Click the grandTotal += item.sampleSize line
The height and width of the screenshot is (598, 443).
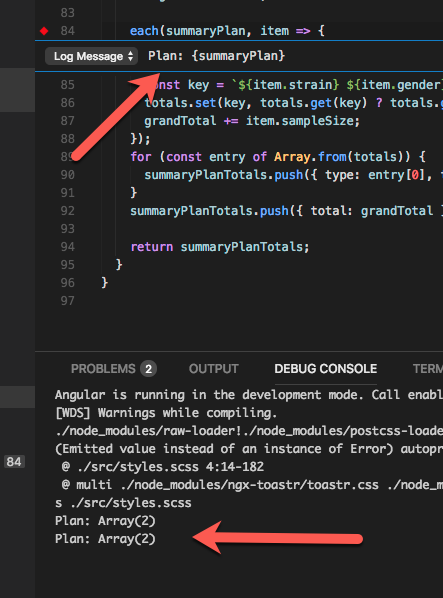coord(252,121)
